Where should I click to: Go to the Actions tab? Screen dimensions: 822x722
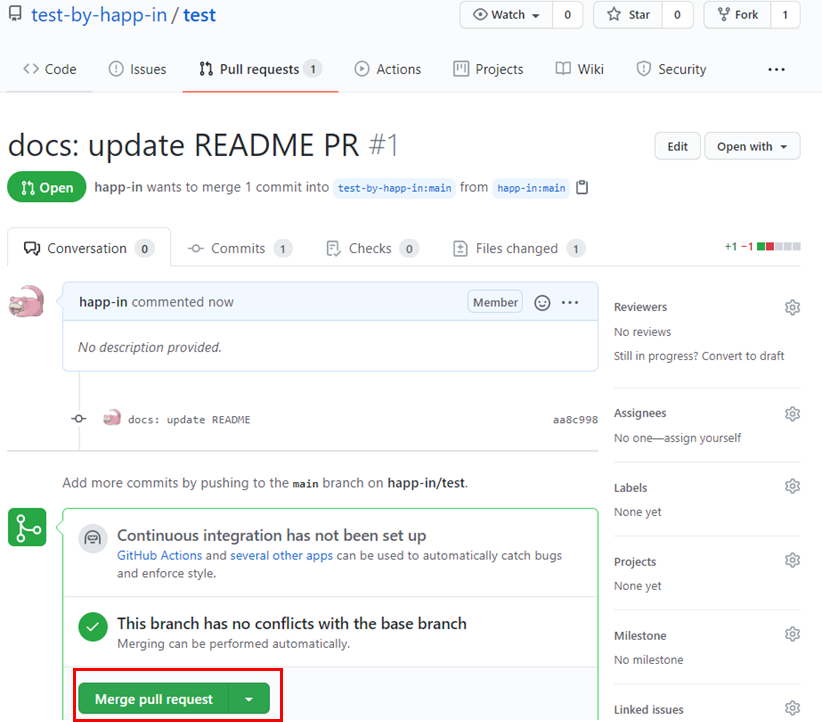388,69
